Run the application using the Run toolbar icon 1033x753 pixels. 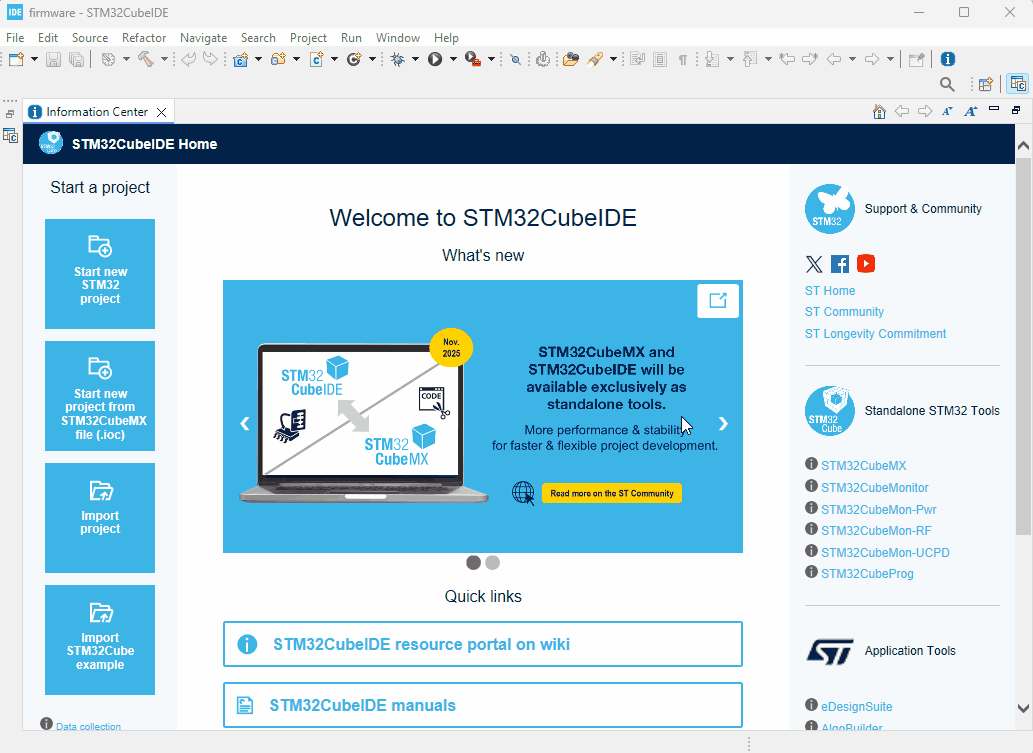(x=435, y=59)
